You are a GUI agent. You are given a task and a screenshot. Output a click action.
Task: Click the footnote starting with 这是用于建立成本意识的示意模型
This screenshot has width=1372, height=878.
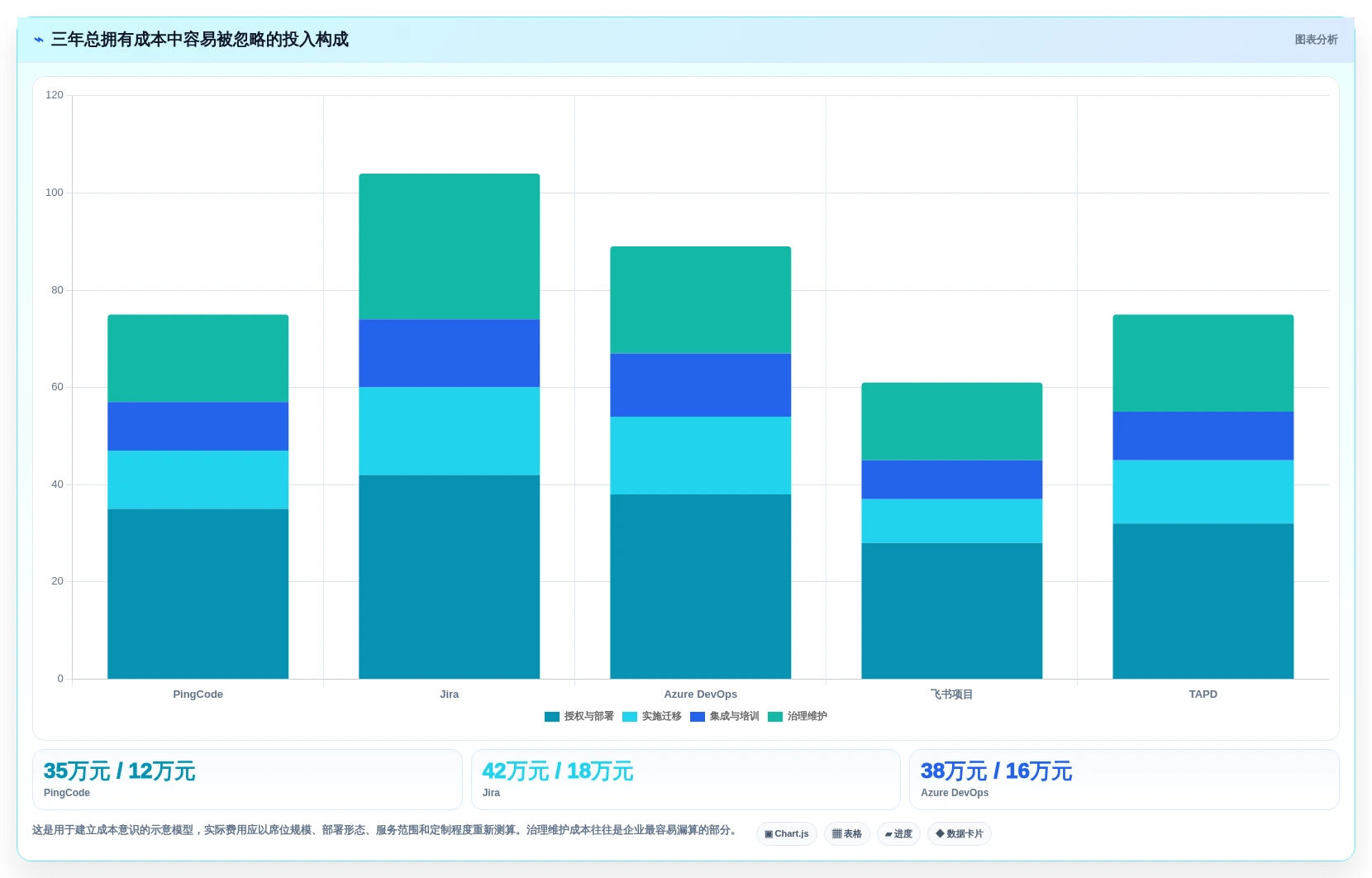click(386, 830)
